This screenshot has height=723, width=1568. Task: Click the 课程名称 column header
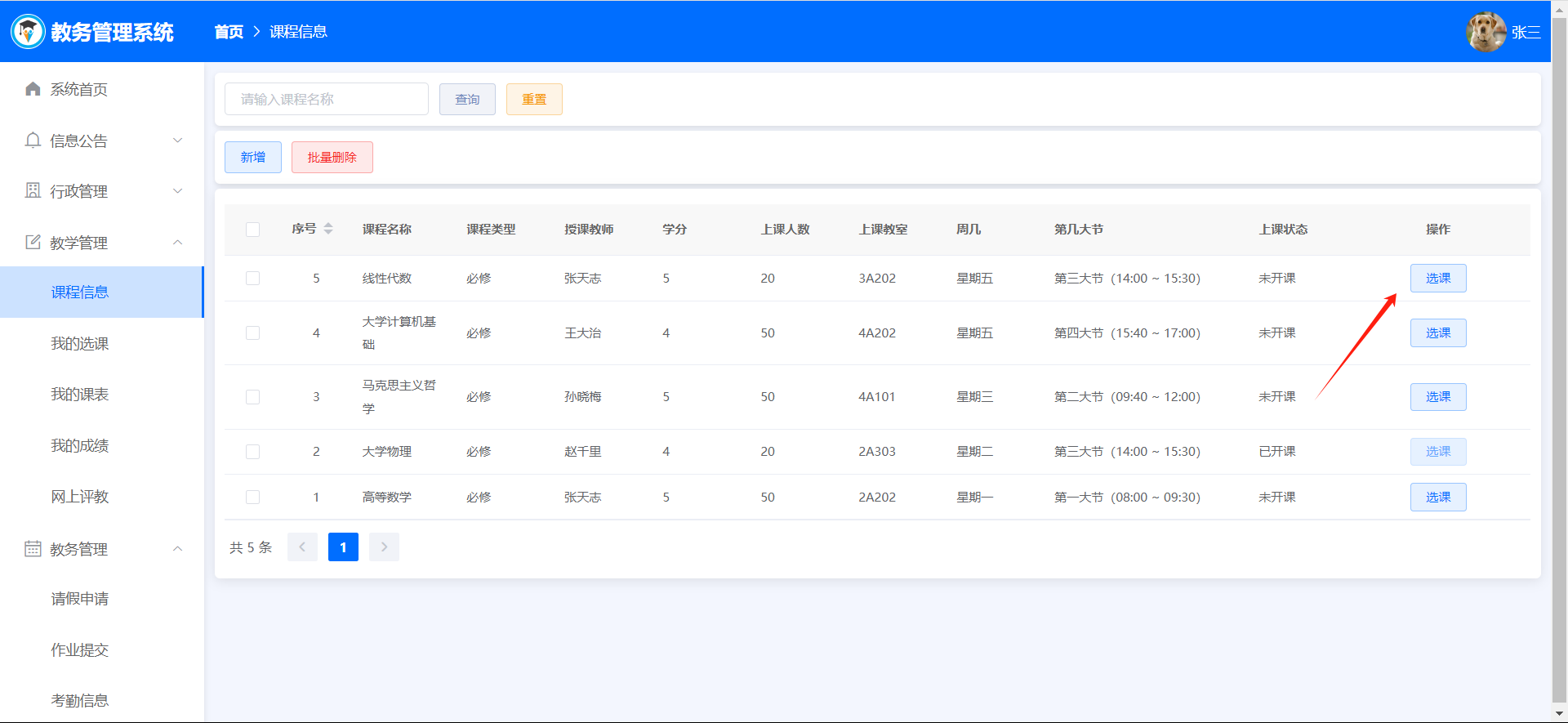point(387,230)
